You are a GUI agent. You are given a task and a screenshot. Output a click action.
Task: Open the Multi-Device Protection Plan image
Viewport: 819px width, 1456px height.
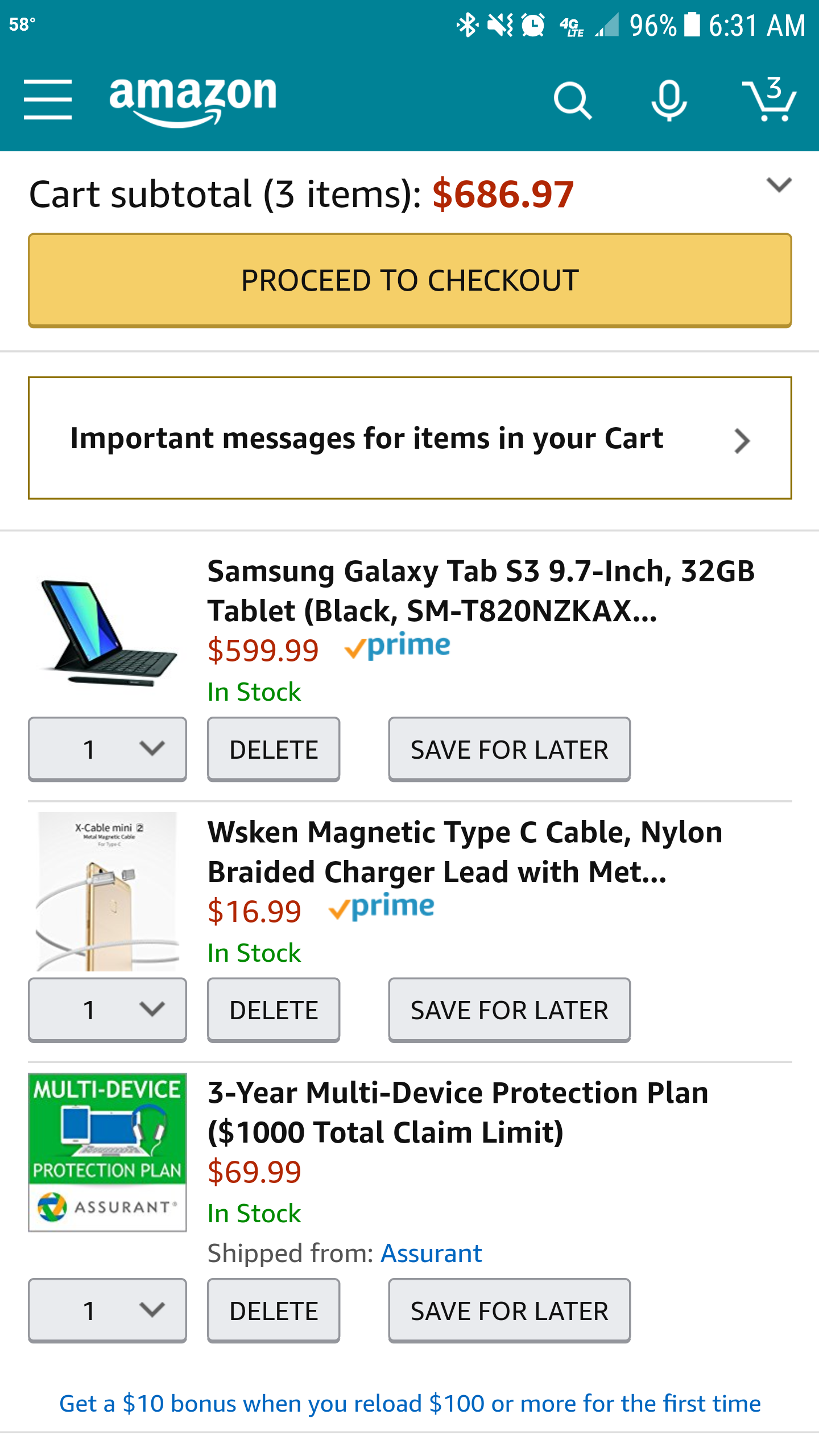tap(107, 1152)
